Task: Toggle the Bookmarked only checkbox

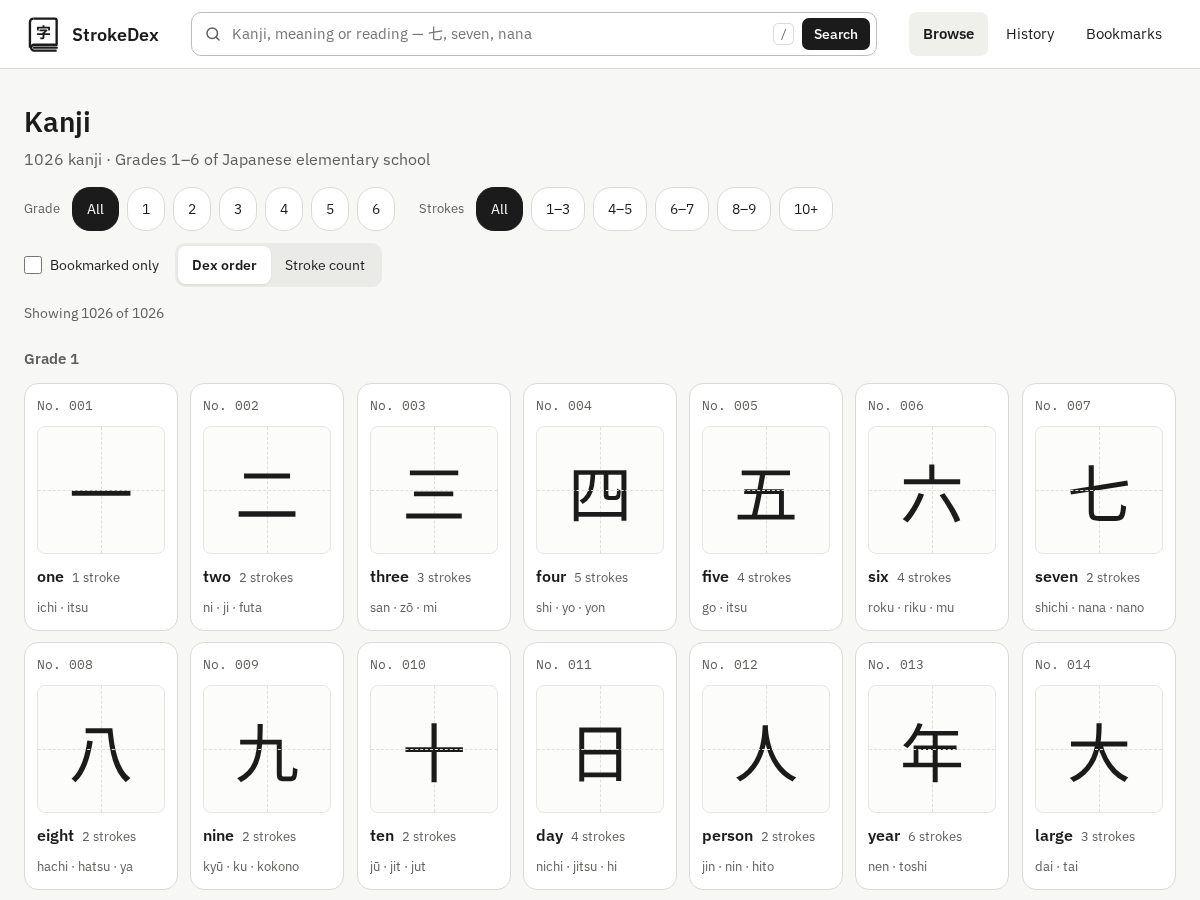Action: click(x=33, y=265)
